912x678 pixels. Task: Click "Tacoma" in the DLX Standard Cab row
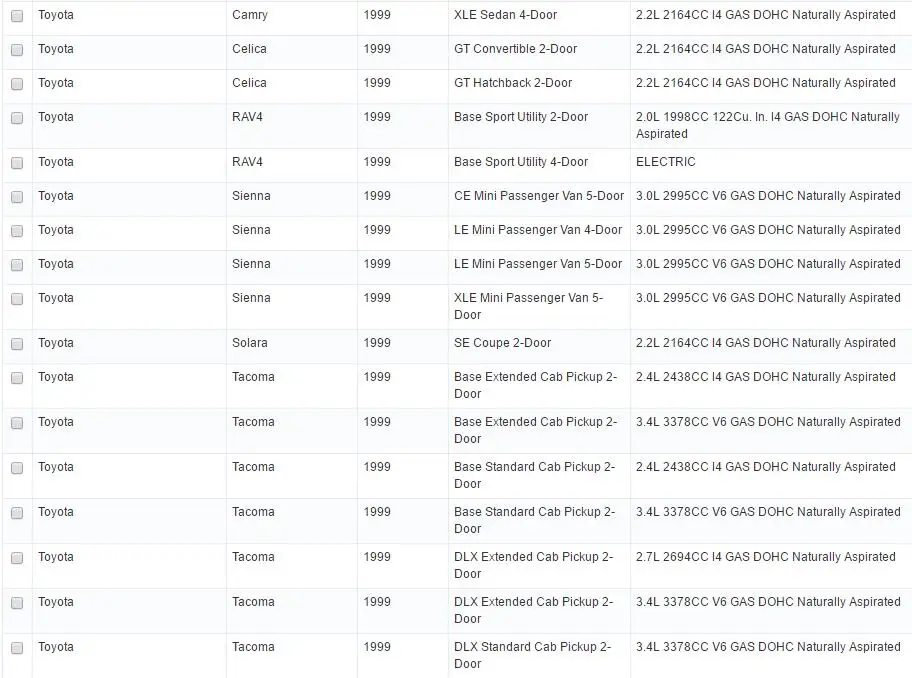click(x=253, y=647)
